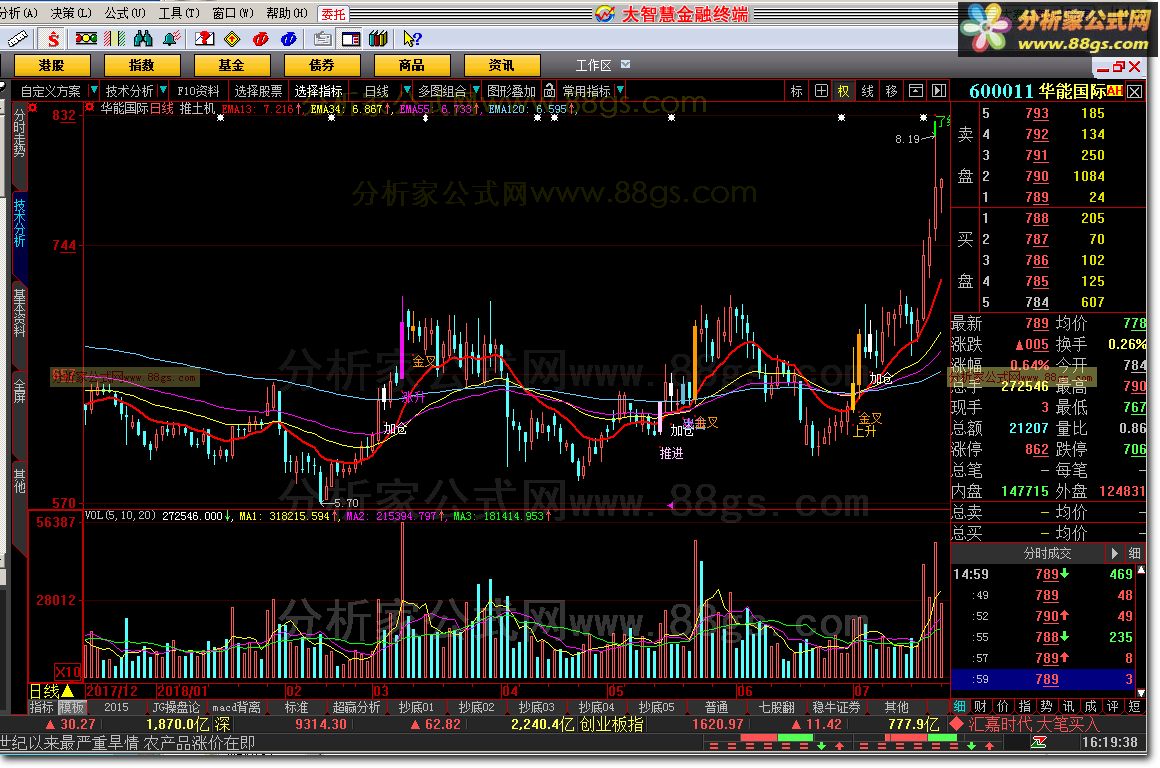Click the collapse panel icon in chart toolbar
1160x768 pixels.
tap(916, 90)
